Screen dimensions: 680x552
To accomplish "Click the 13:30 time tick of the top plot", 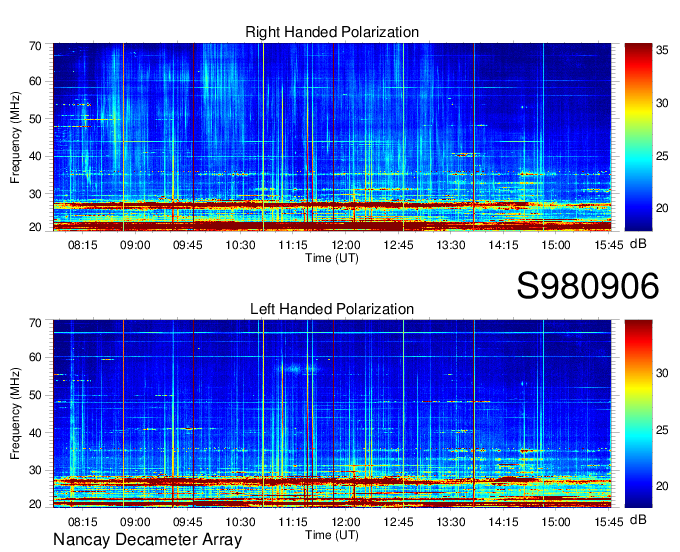I will coord(451,245).
